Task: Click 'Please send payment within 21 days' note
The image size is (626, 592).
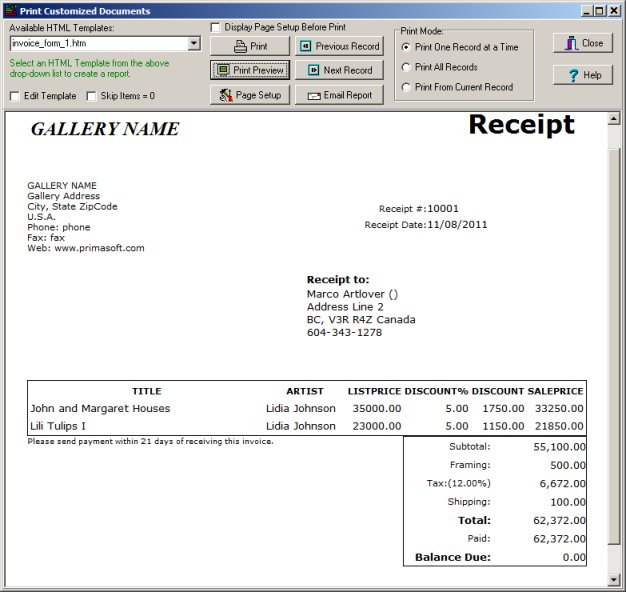Action: [x=151, y=442]
